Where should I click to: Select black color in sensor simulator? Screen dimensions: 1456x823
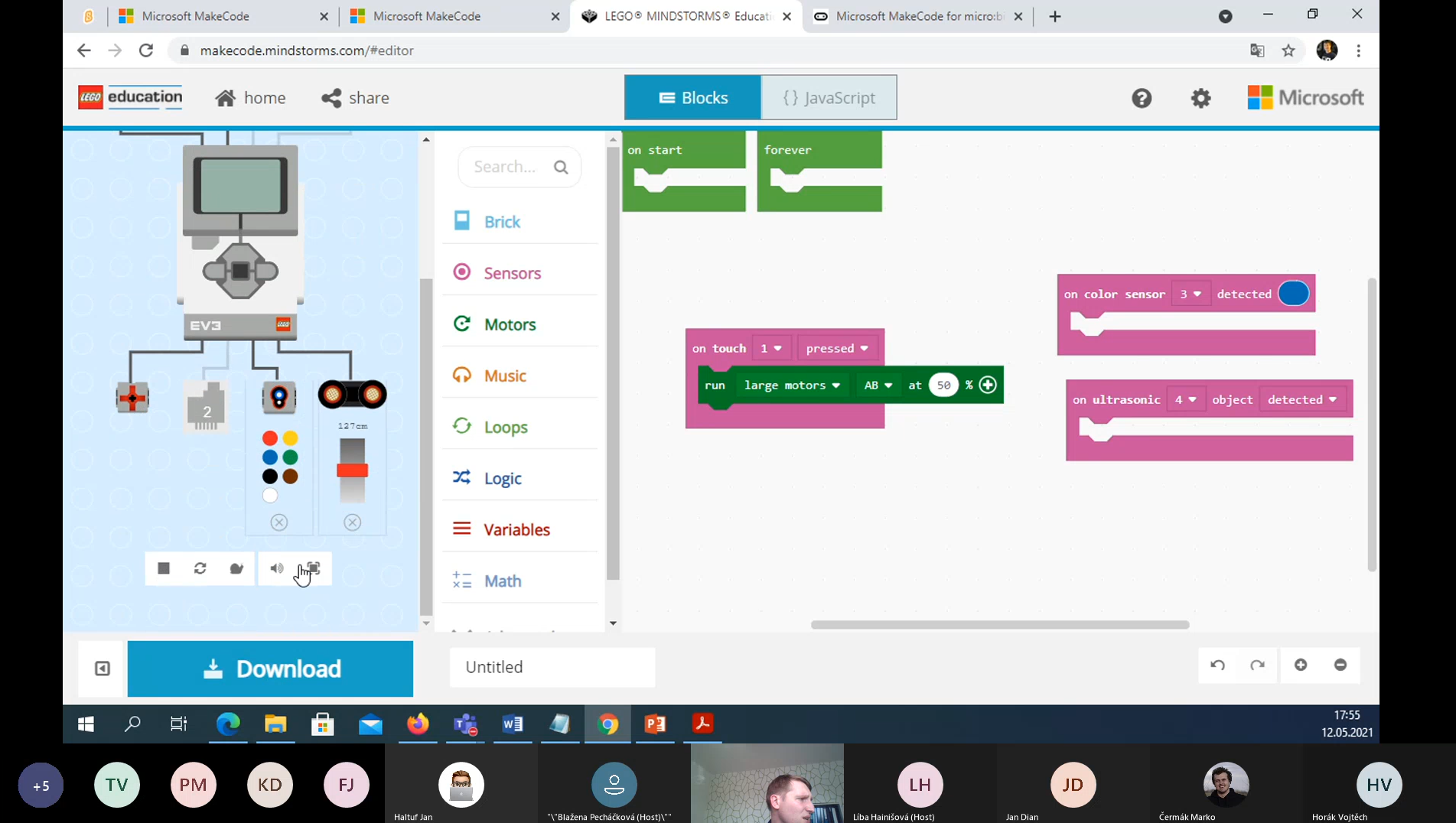pyautogui.click(x=270, y=477)
